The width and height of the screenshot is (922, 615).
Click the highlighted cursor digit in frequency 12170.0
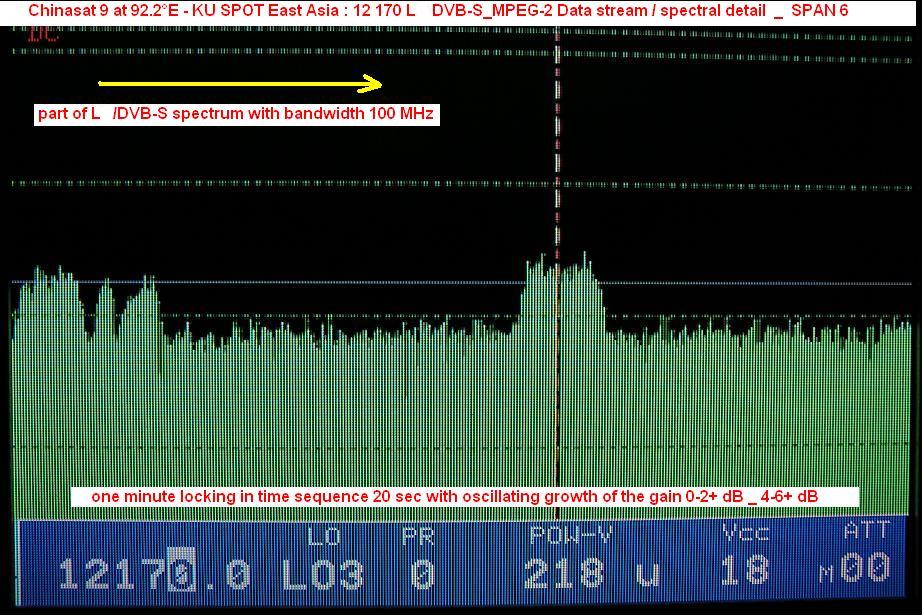click(x=182, y=574)
